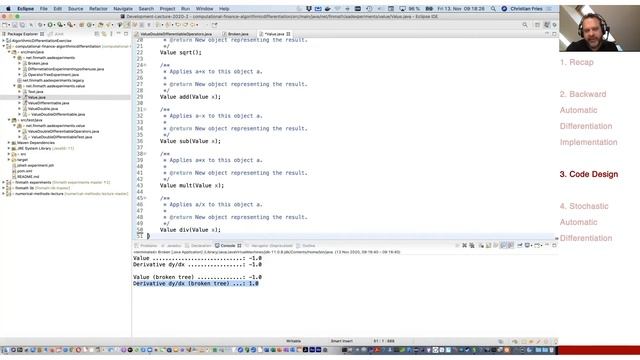The height and width of the screenshot is (360, 640).
Task: Open the Navigate menu
Action: click(123, 9)
